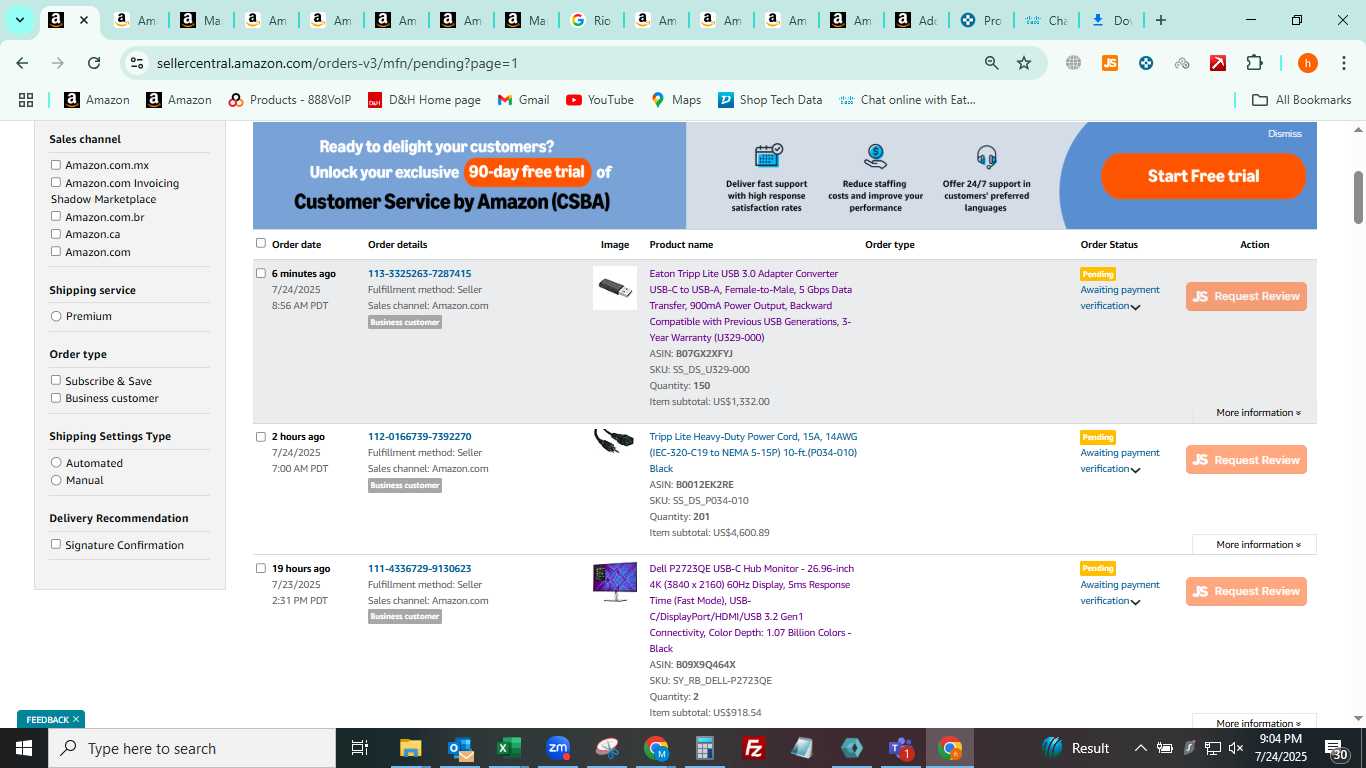Check the Amazon.ca sales channel
The height and width of the screenshot is (768, 1366).
(56, 234)
